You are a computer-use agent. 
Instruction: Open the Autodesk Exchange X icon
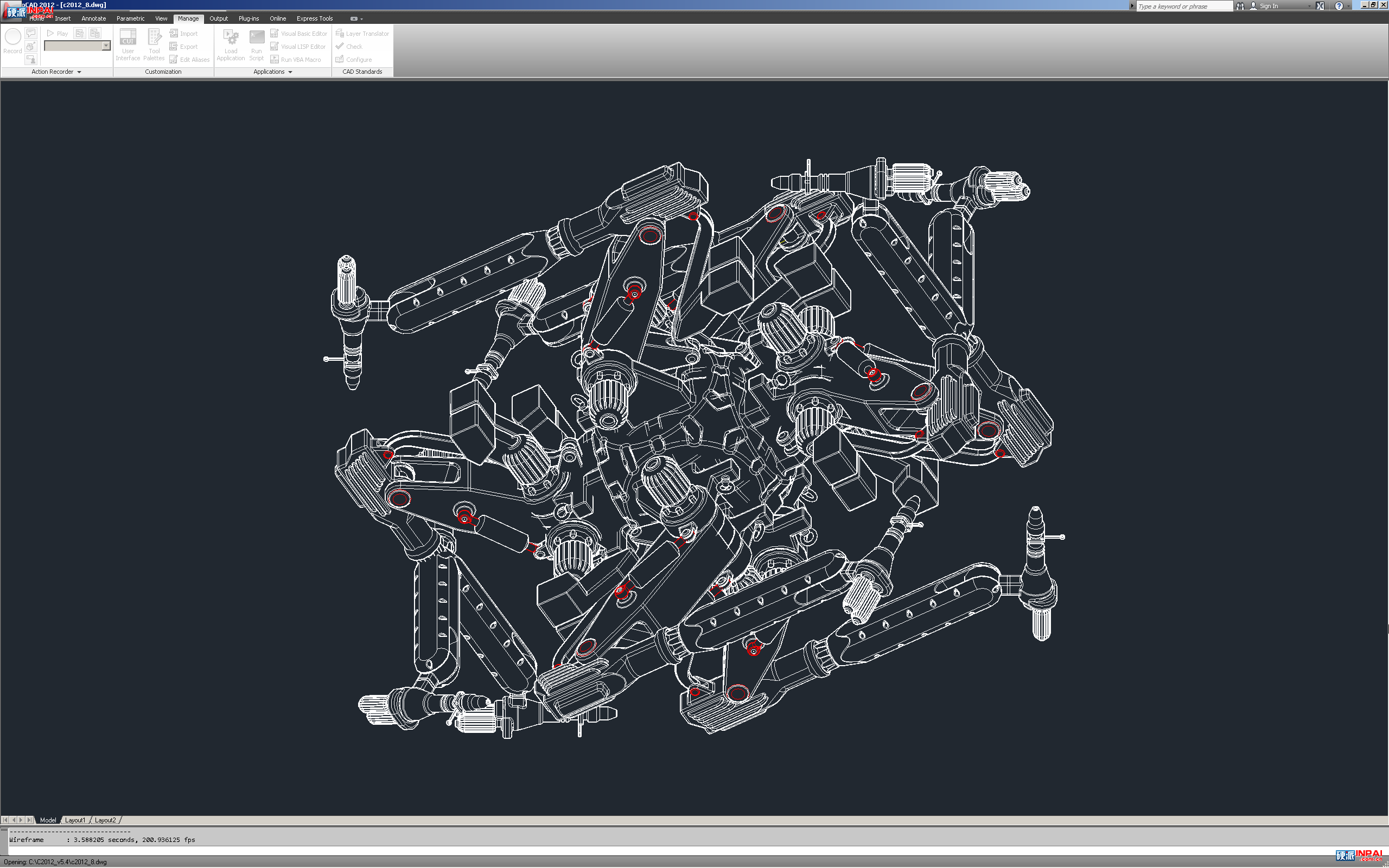[1320, 6]
